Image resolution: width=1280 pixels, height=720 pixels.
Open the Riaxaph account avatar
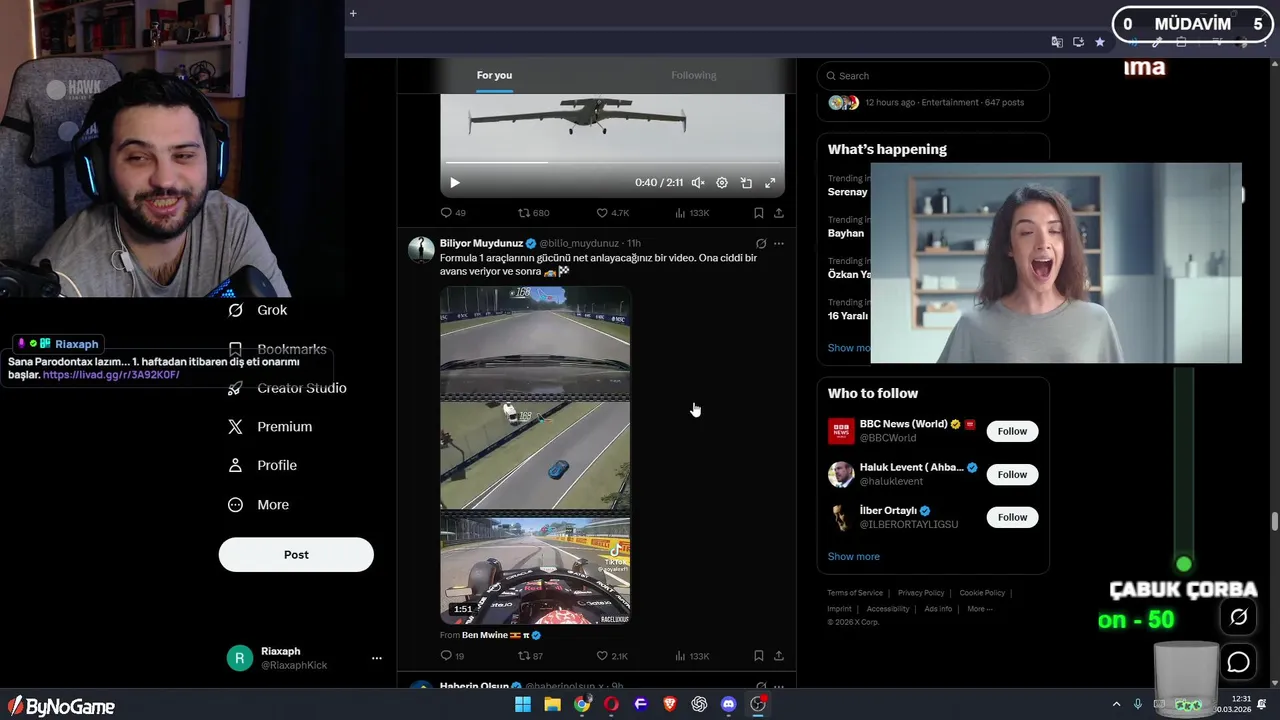(239, 658)
